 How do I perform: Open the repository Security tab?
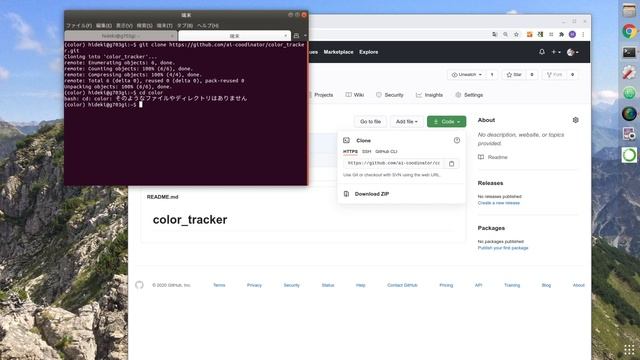(x=390, y=95)
